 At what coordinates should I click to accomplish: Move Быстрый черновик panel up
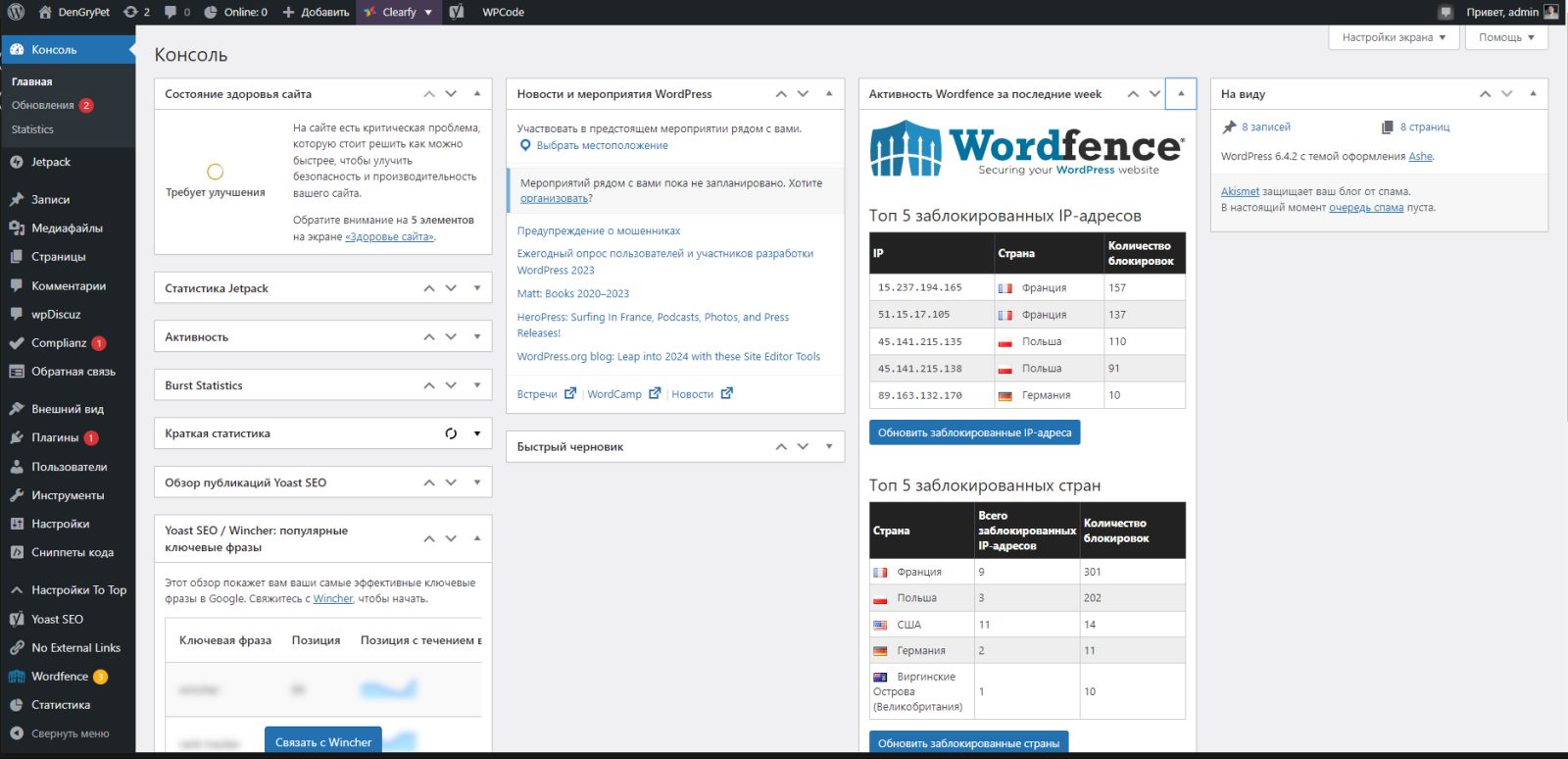coord(781,446)
